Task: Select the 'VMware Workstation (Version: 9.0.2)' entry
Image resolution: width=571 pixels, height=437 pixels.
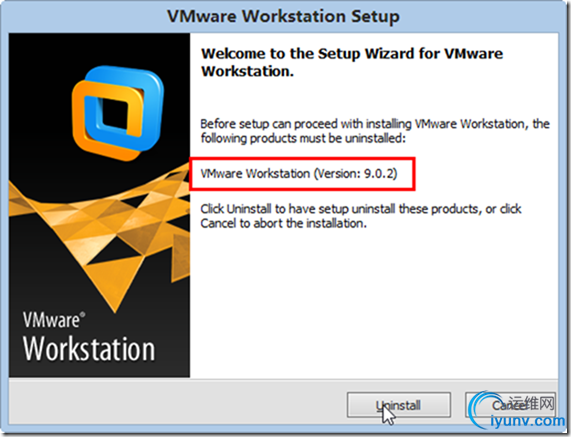Action: (299, 174)
